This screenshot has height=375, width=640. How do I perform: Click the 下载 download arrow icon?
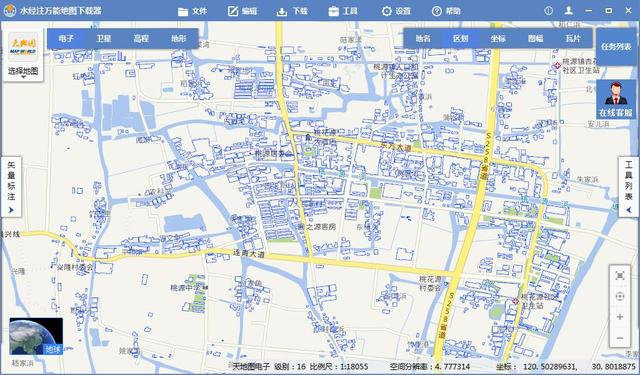282,11
